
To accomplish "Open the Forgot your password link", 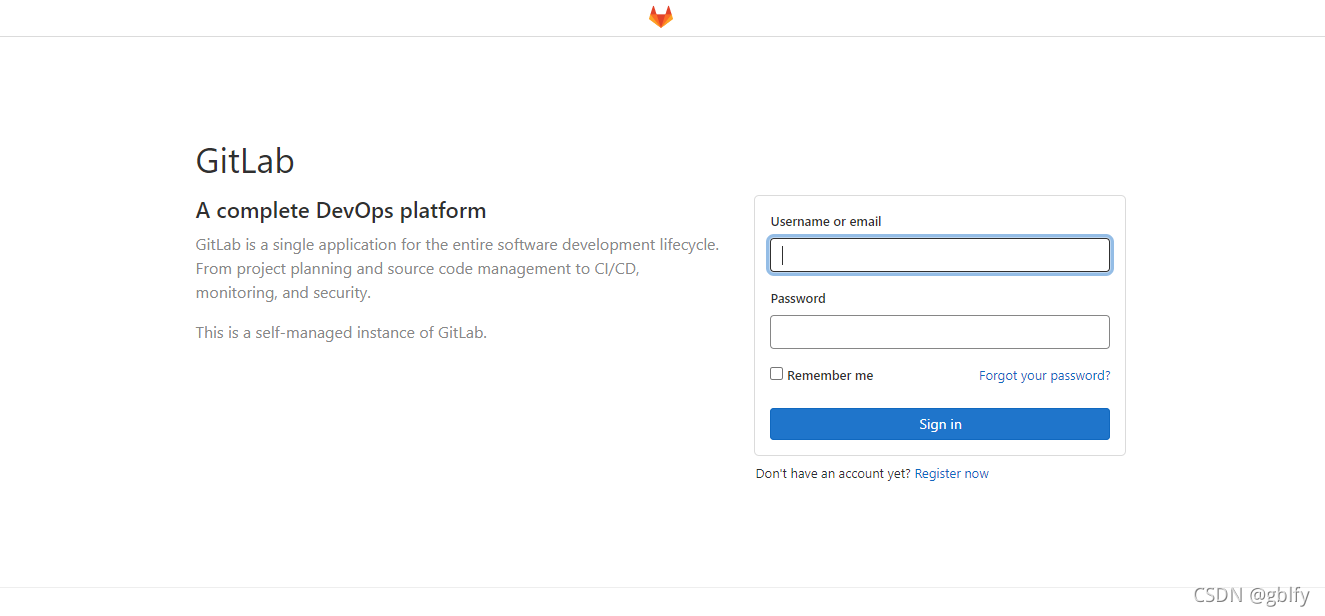I will point(1044,376).
